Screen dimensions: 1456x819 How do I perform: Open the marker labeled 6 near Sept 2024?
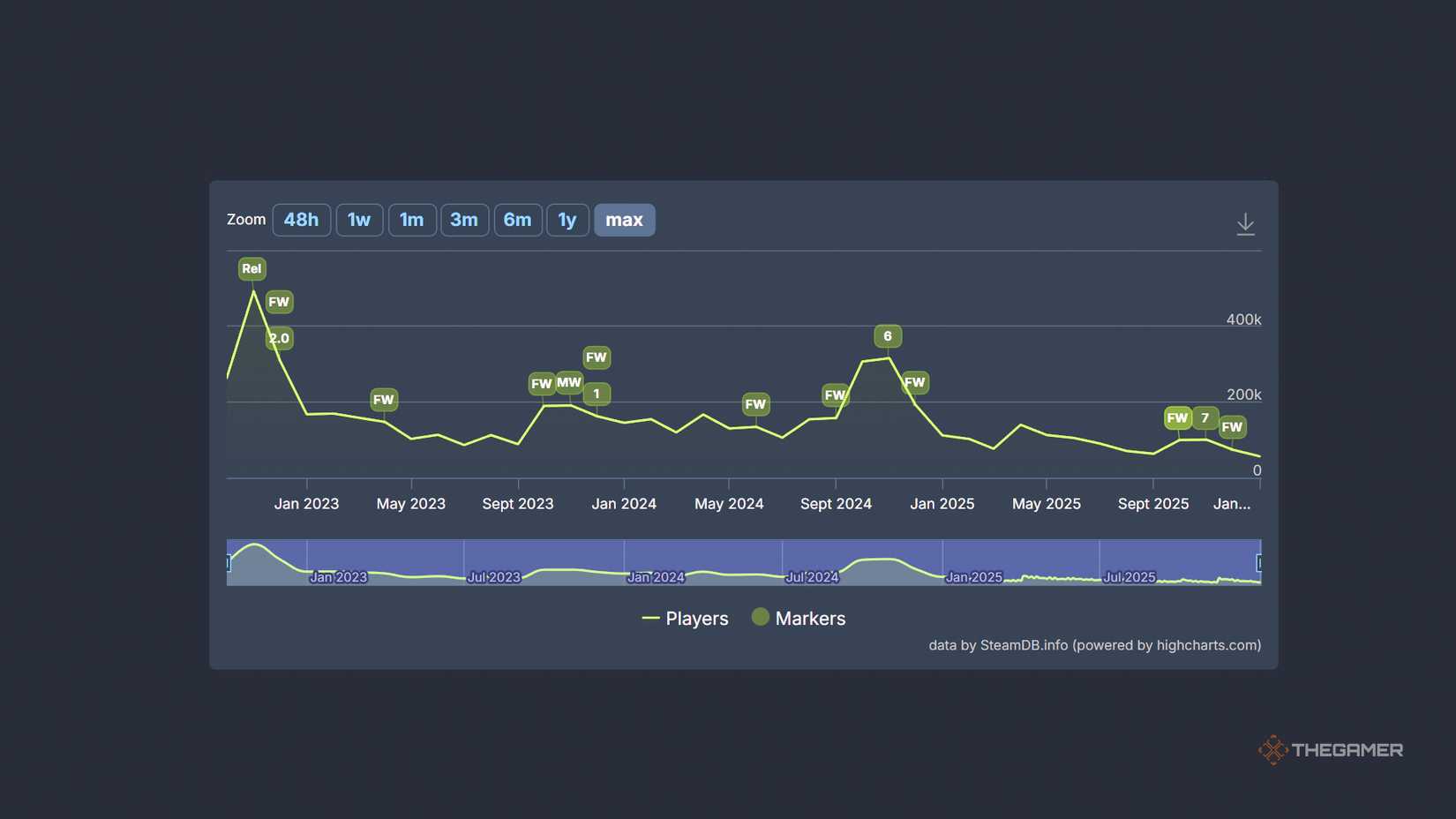coord(888,336)
